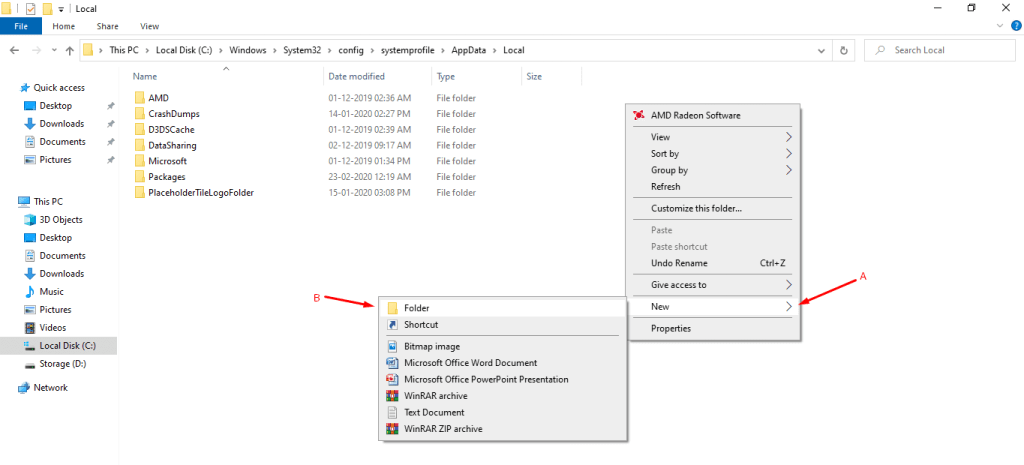
Task: Go back with the left arrow
Action: pyautogui.click(x=15, y=50)
